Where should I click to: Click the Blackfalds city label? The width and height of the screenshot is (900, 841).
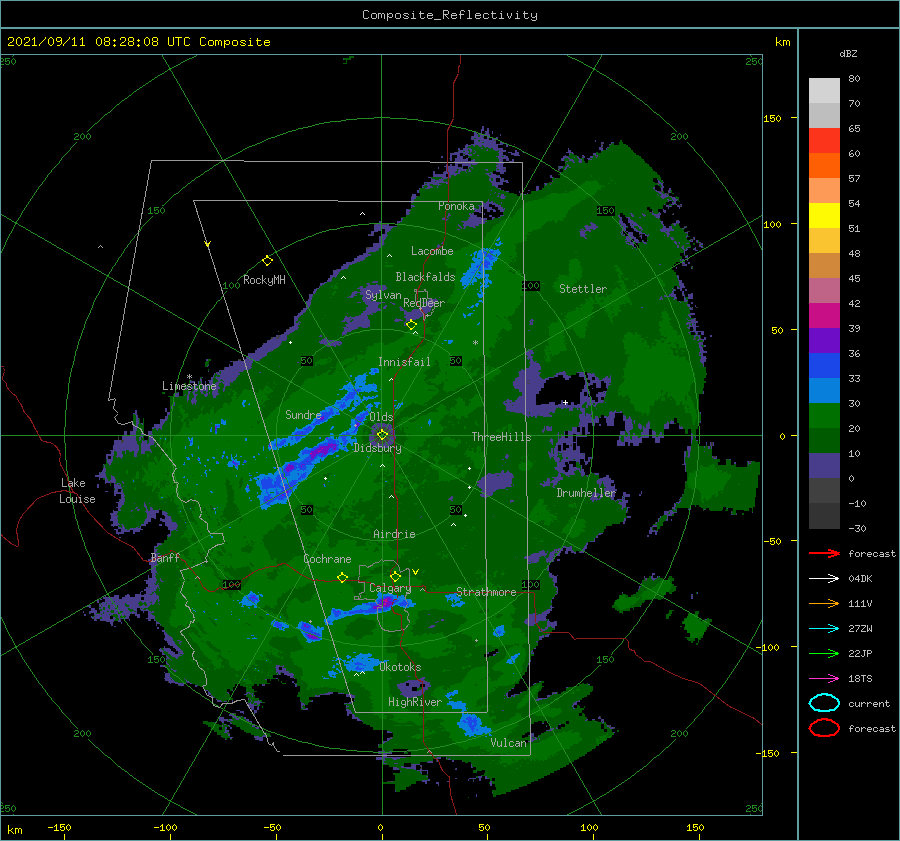point(425,277)
